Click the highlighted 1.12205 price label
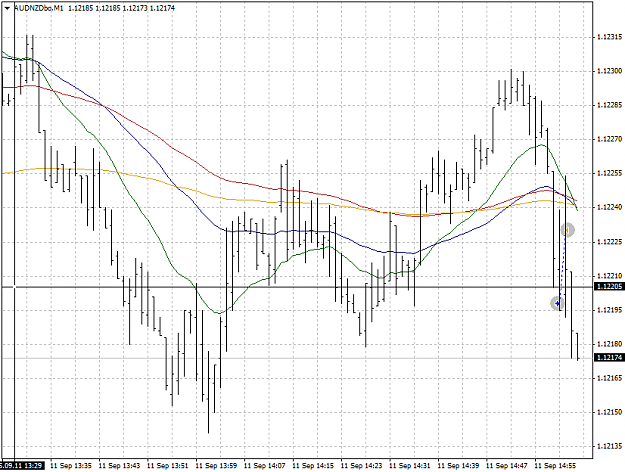This screenshot has width=625, height=472. point(609,286)
